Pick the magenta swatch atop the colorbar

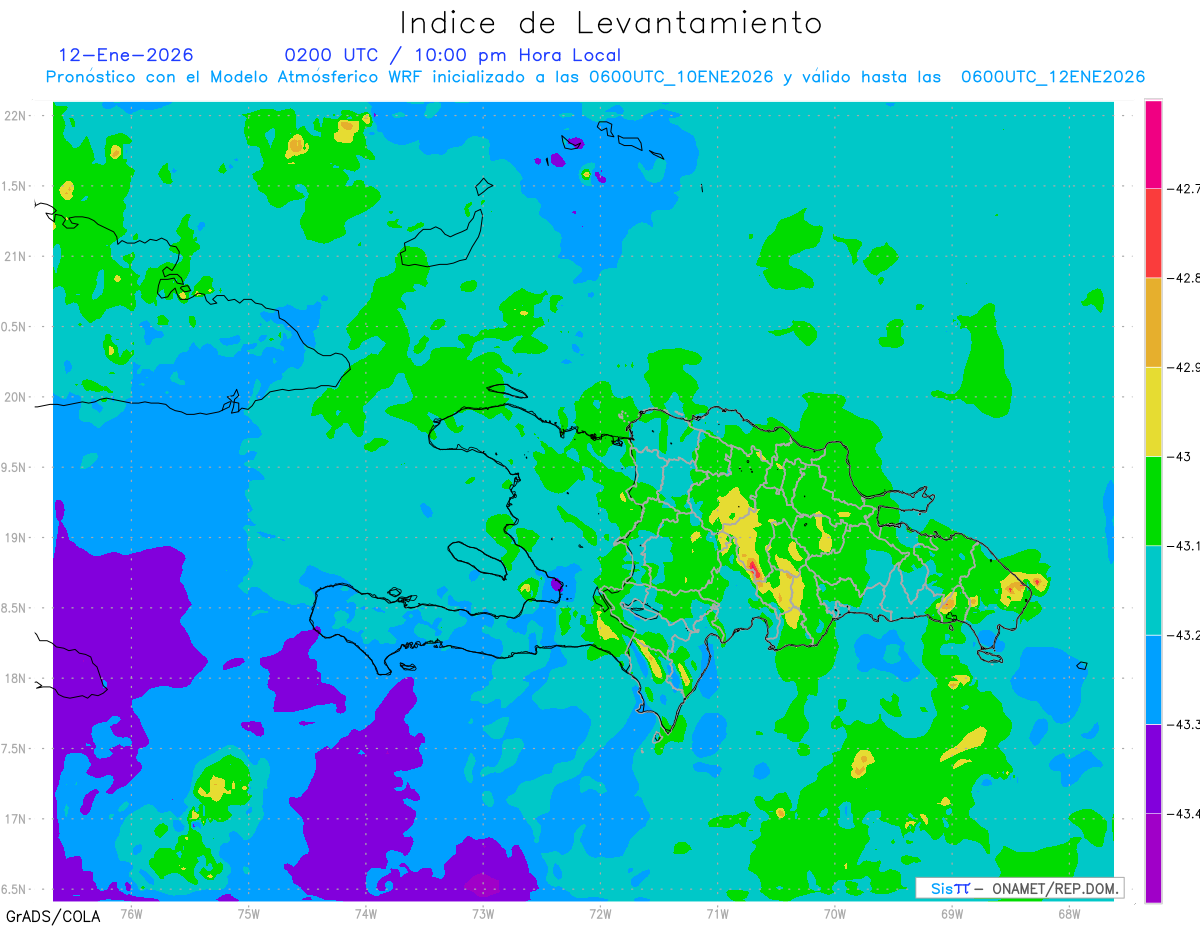(1153, 143)
